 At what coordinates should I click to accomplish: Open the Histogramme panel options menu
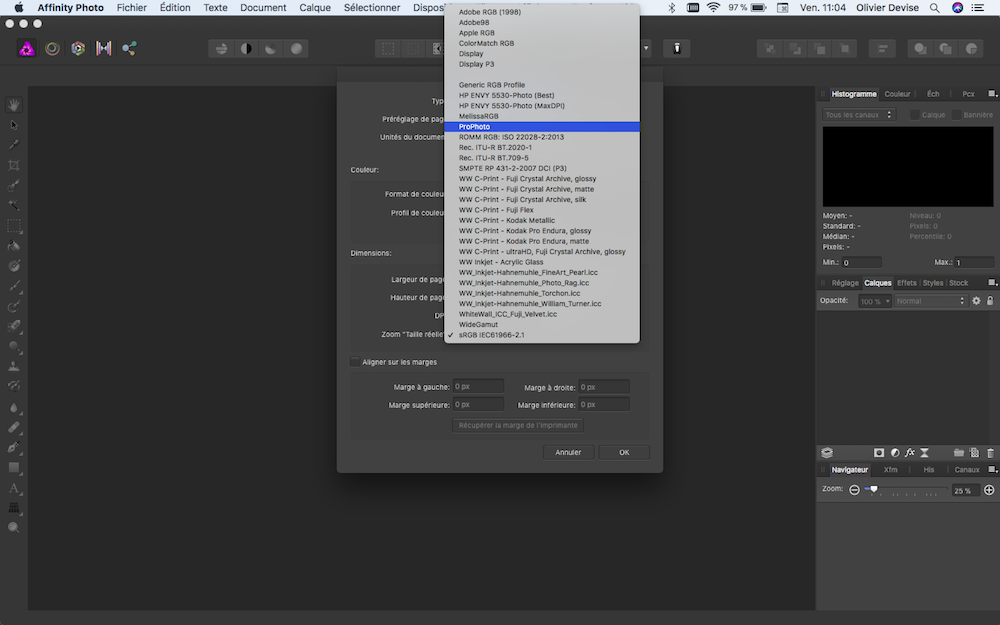992,94
